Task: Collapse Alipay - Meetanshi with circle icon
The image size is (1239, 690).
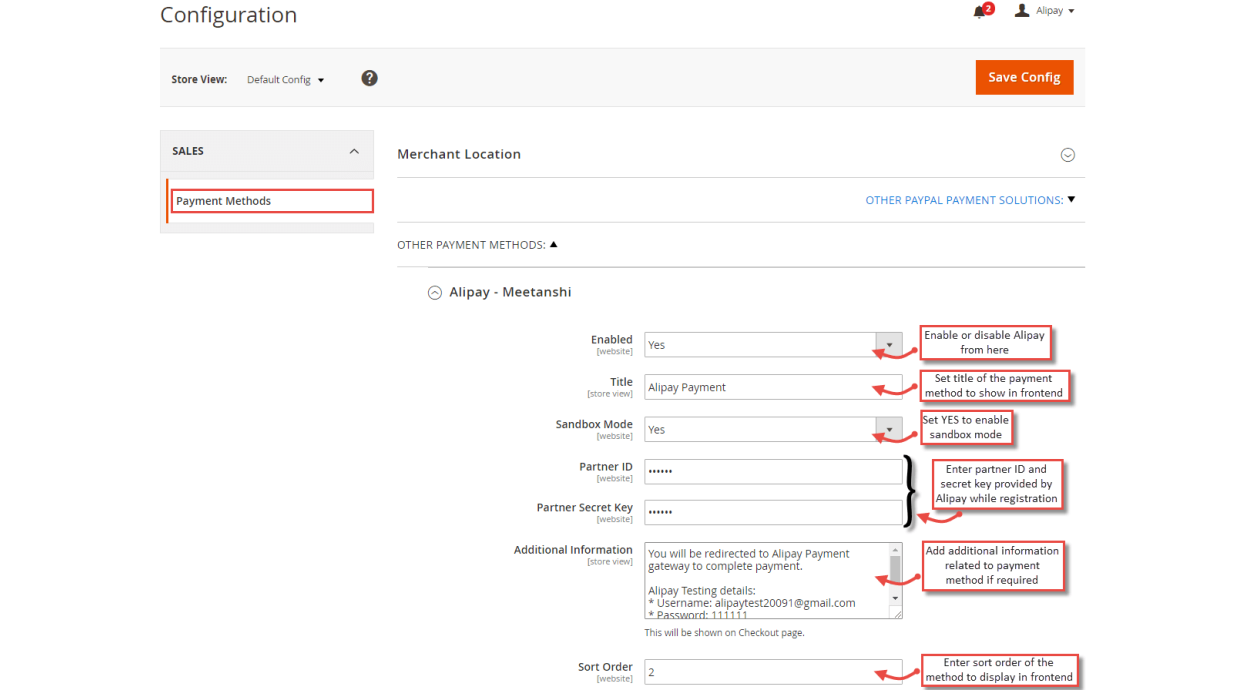Action: [434, 293]
